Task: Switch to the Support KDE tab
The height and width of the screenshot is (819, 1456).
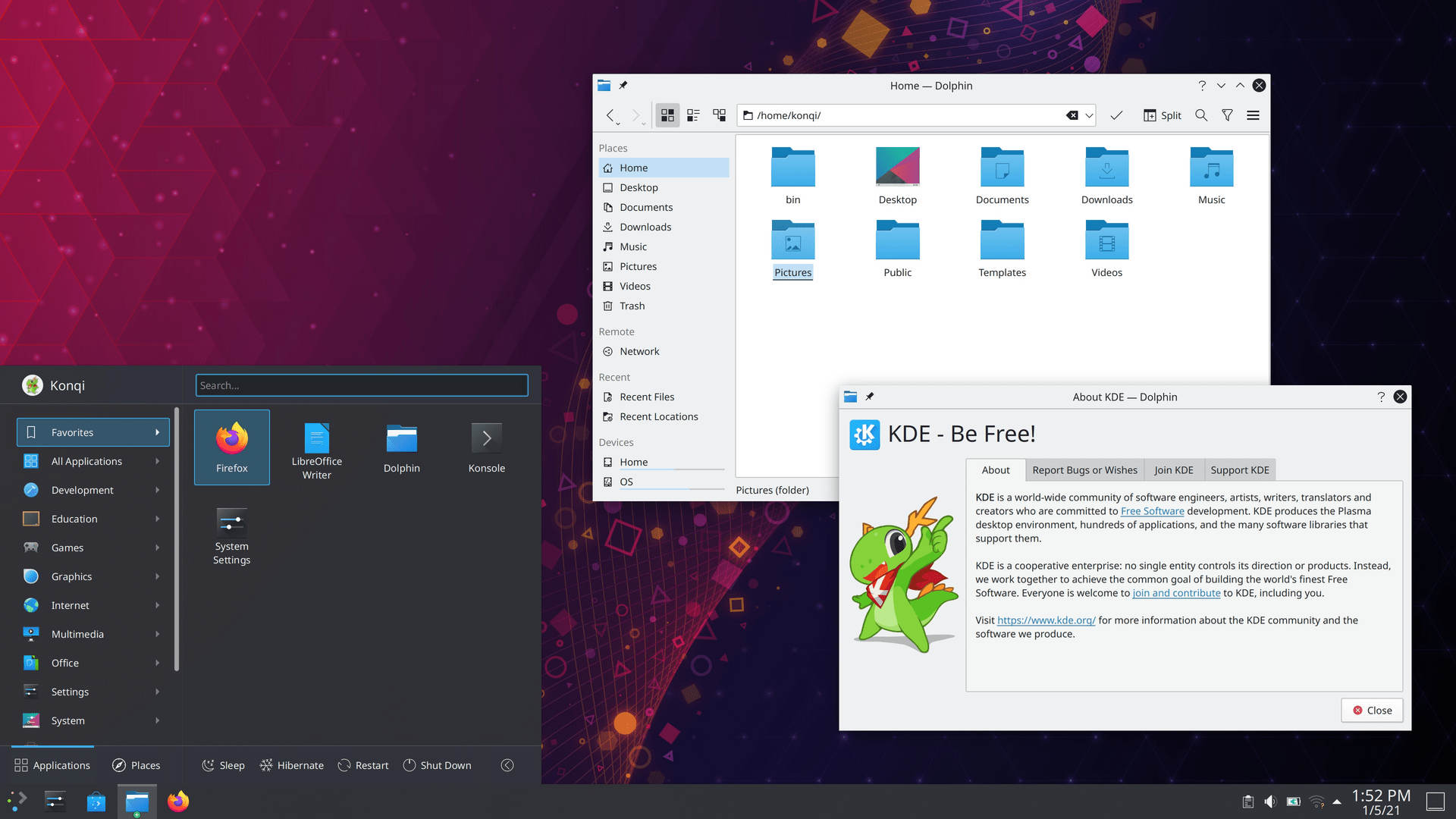Action: (x=1239, y=470)
